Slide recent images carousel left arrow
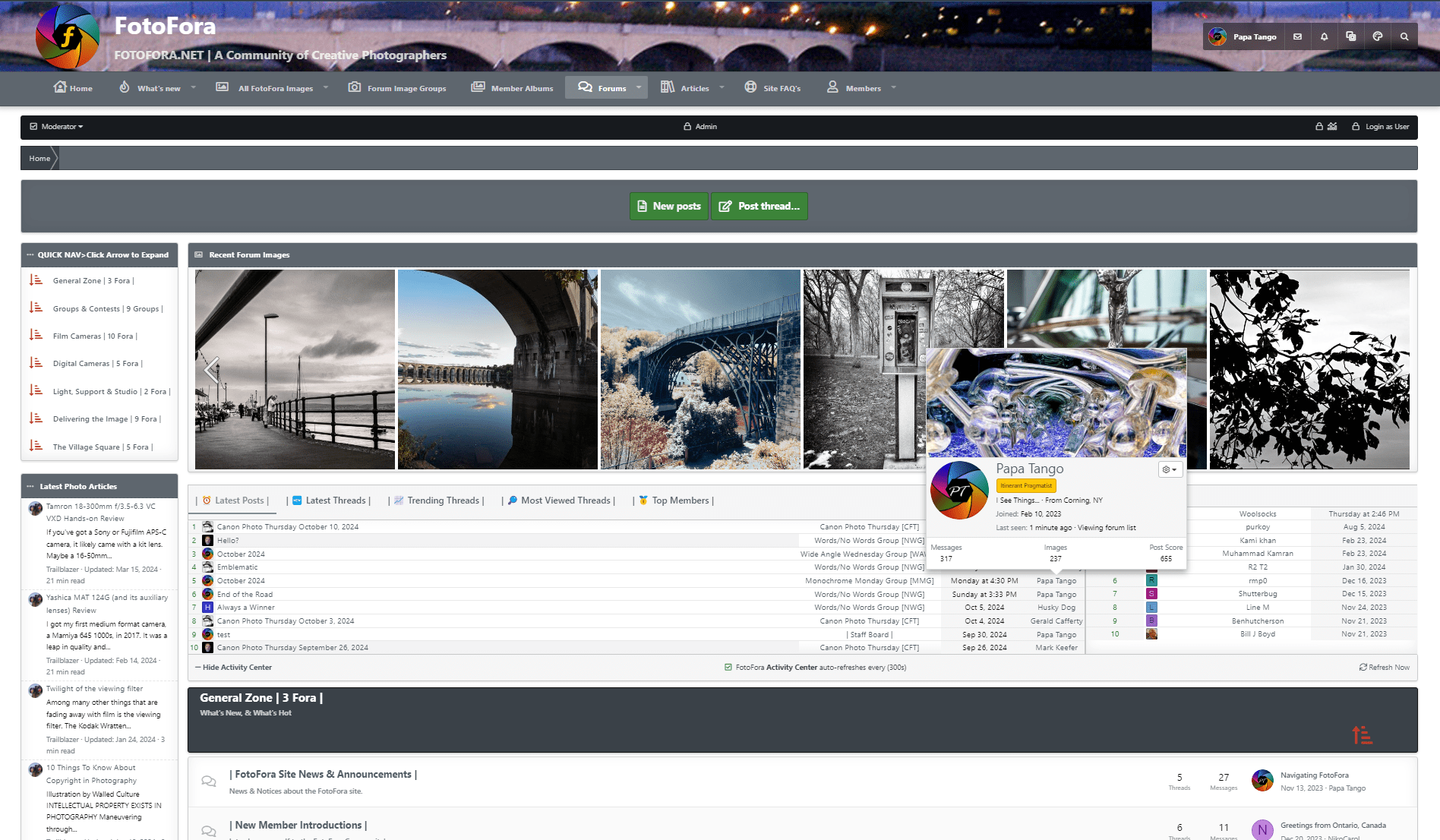The image size is (1440, 840). click(212, 370)
